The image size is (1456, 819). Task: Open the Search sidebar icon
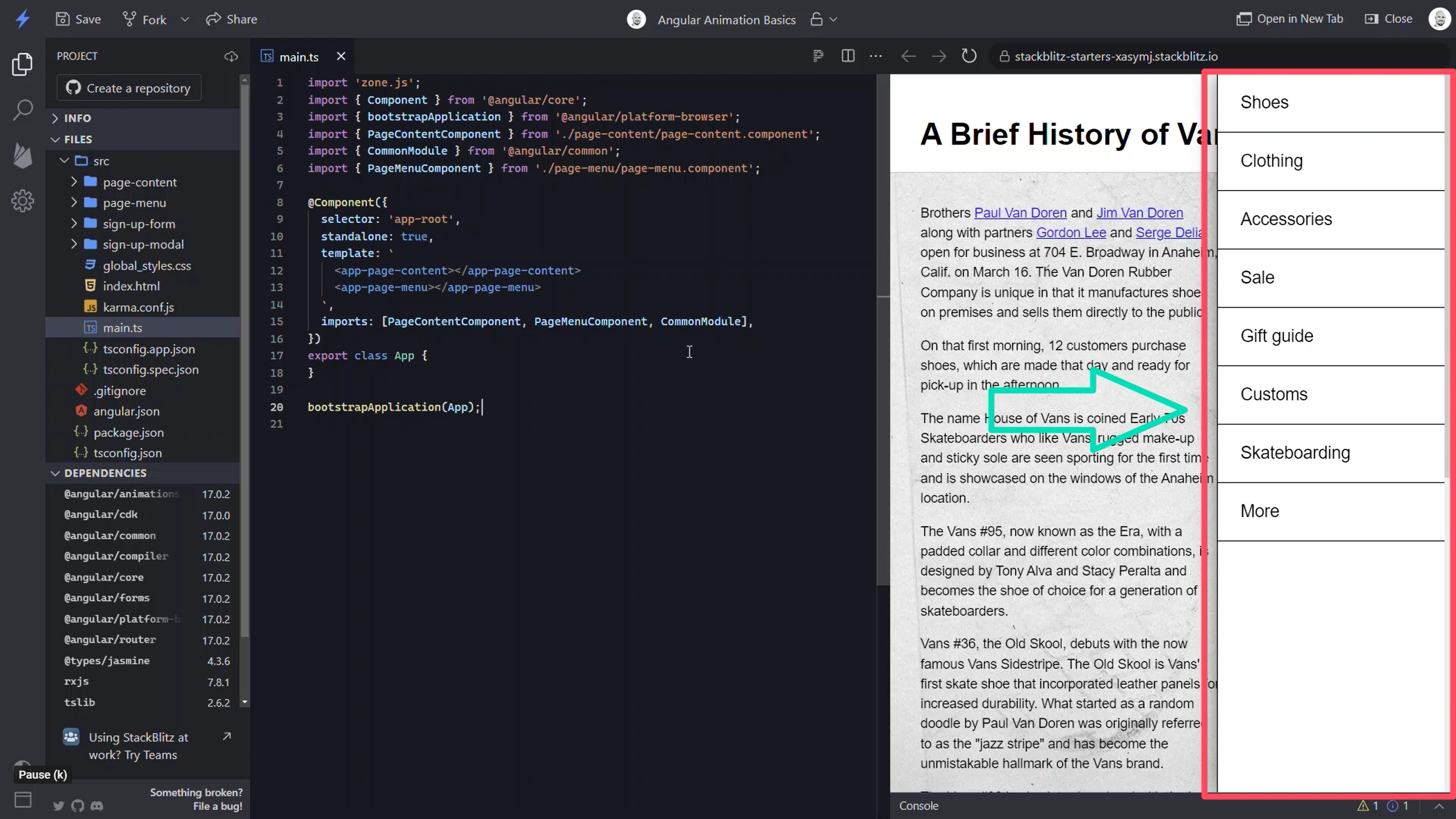(x=23, y=110)
